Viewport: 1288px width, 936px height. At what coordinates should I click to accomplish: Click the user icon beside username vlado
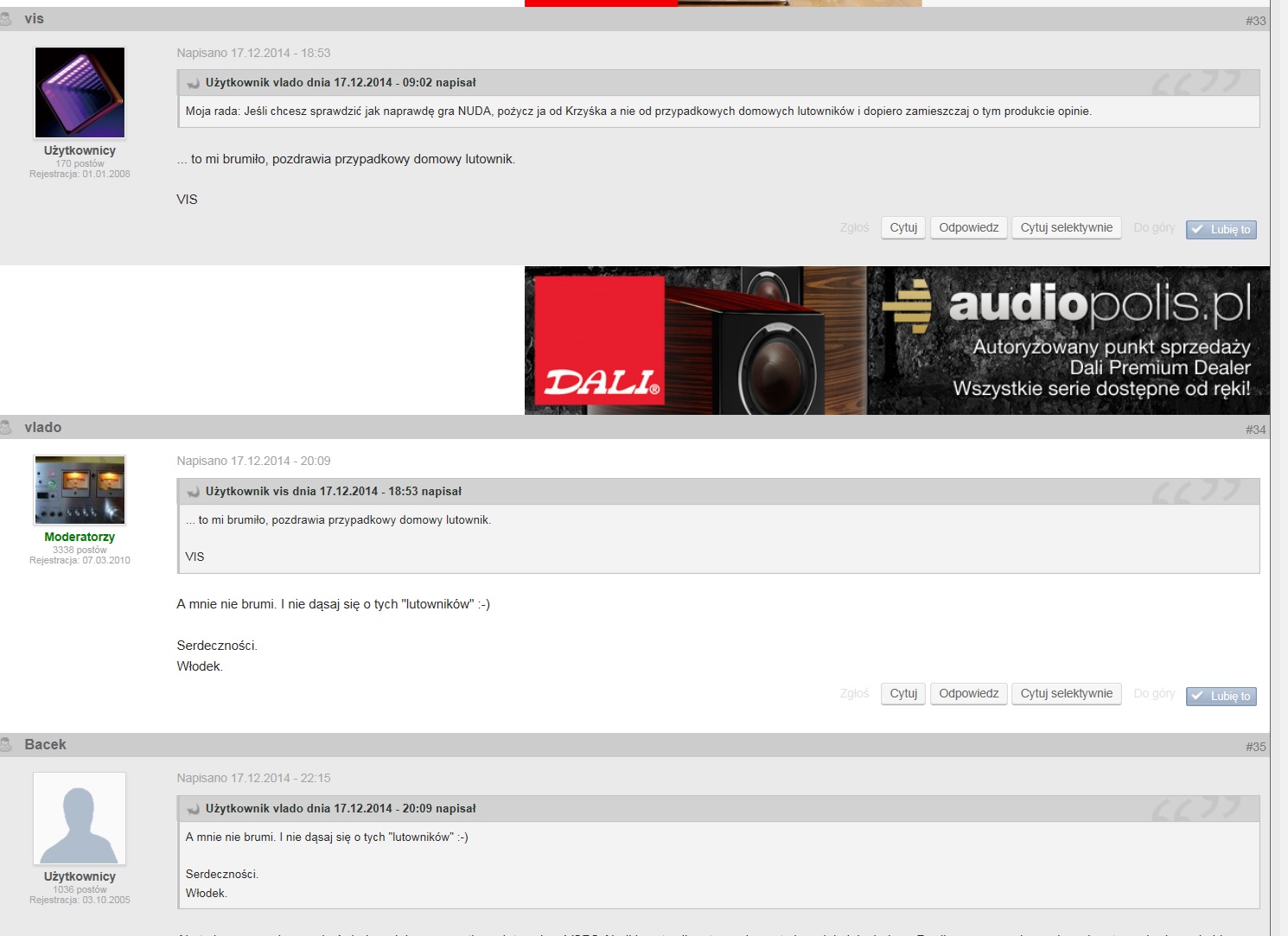tap(6, 428)
